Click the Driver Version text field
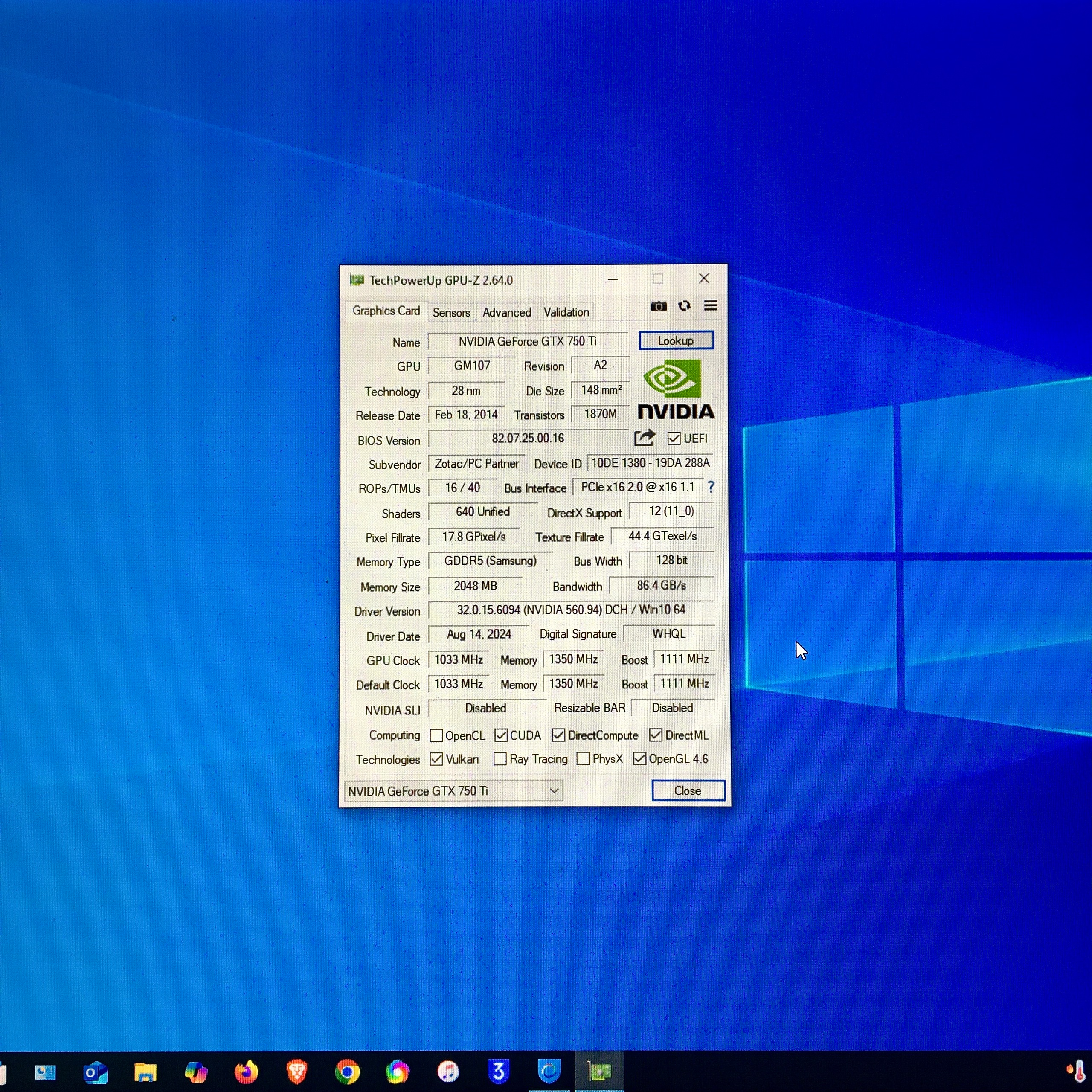This screenshot has width=1092, height=1092. [x=571, y=610]
